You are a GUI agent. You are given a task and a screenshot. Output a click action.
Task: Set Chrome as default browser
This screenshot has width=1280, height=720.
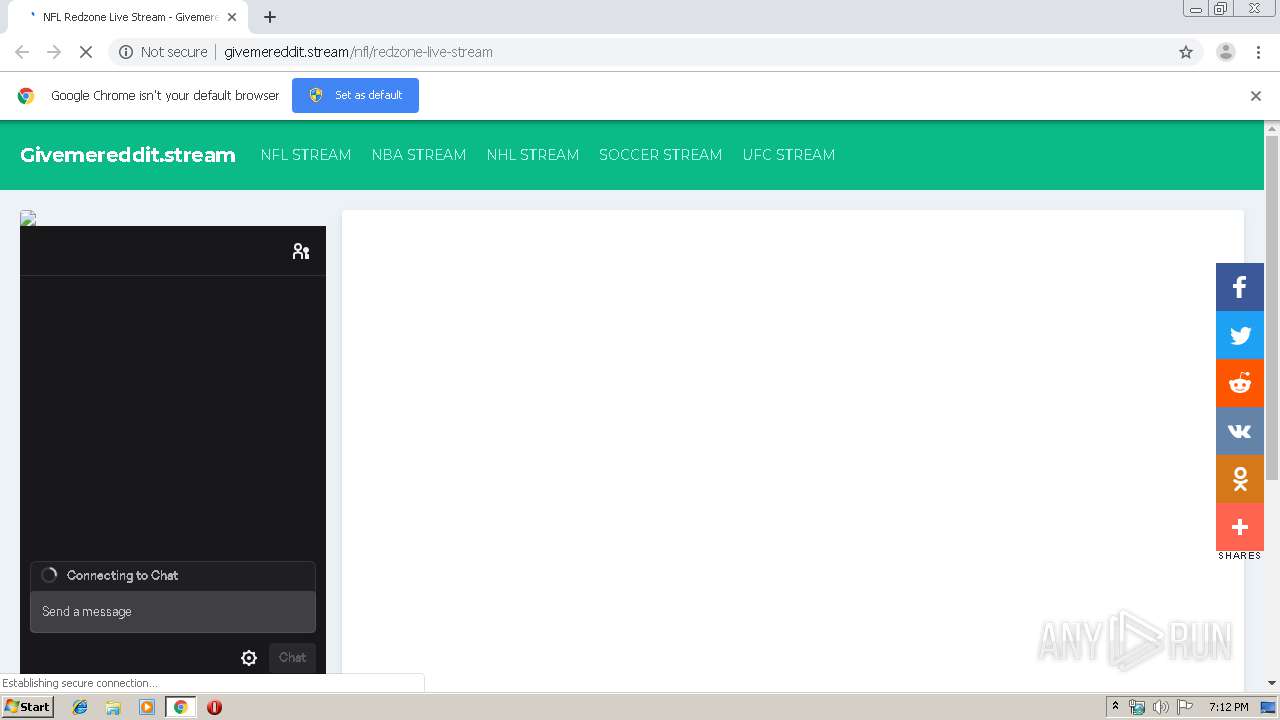click(355, 95)
